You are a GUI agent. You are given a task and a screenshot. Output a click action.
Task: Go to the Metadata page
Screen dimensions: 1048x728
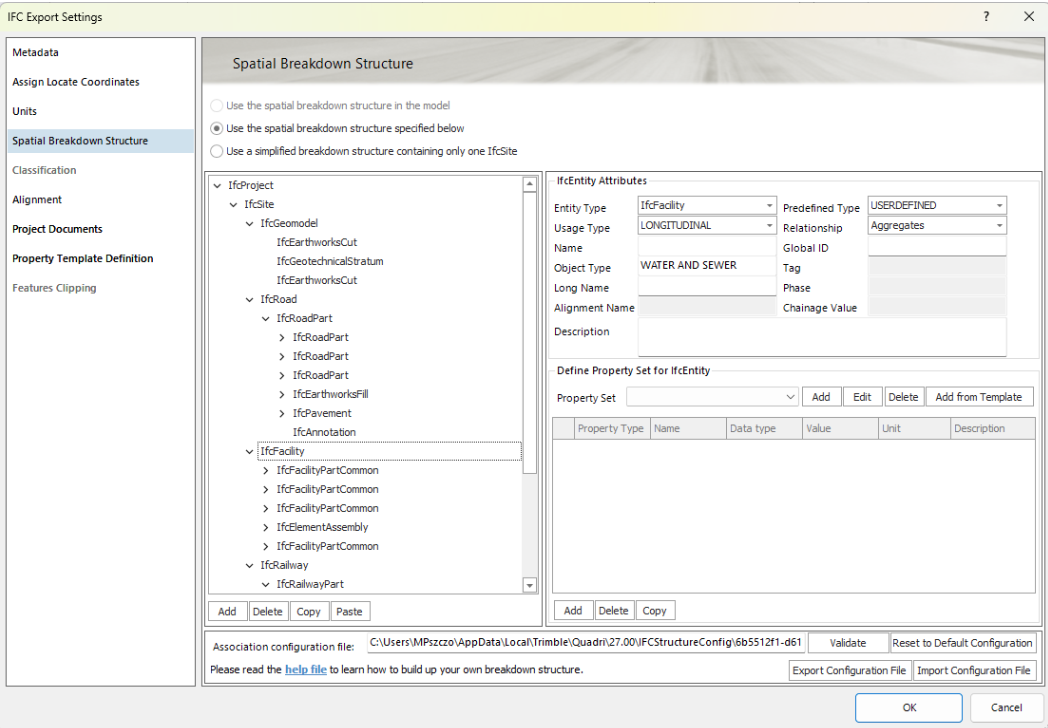tap(35, 52)
